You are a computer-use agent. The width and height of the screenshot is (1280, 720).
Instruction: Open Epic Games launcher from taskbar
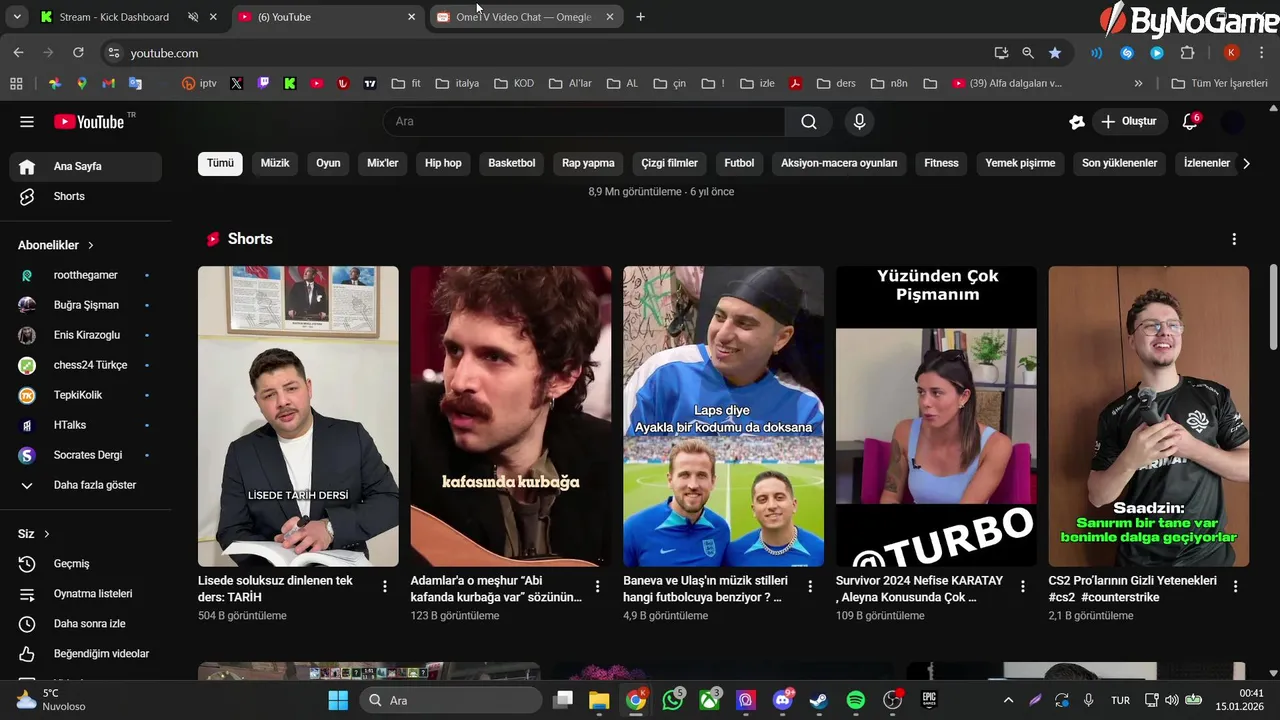(x=929, y=700)
